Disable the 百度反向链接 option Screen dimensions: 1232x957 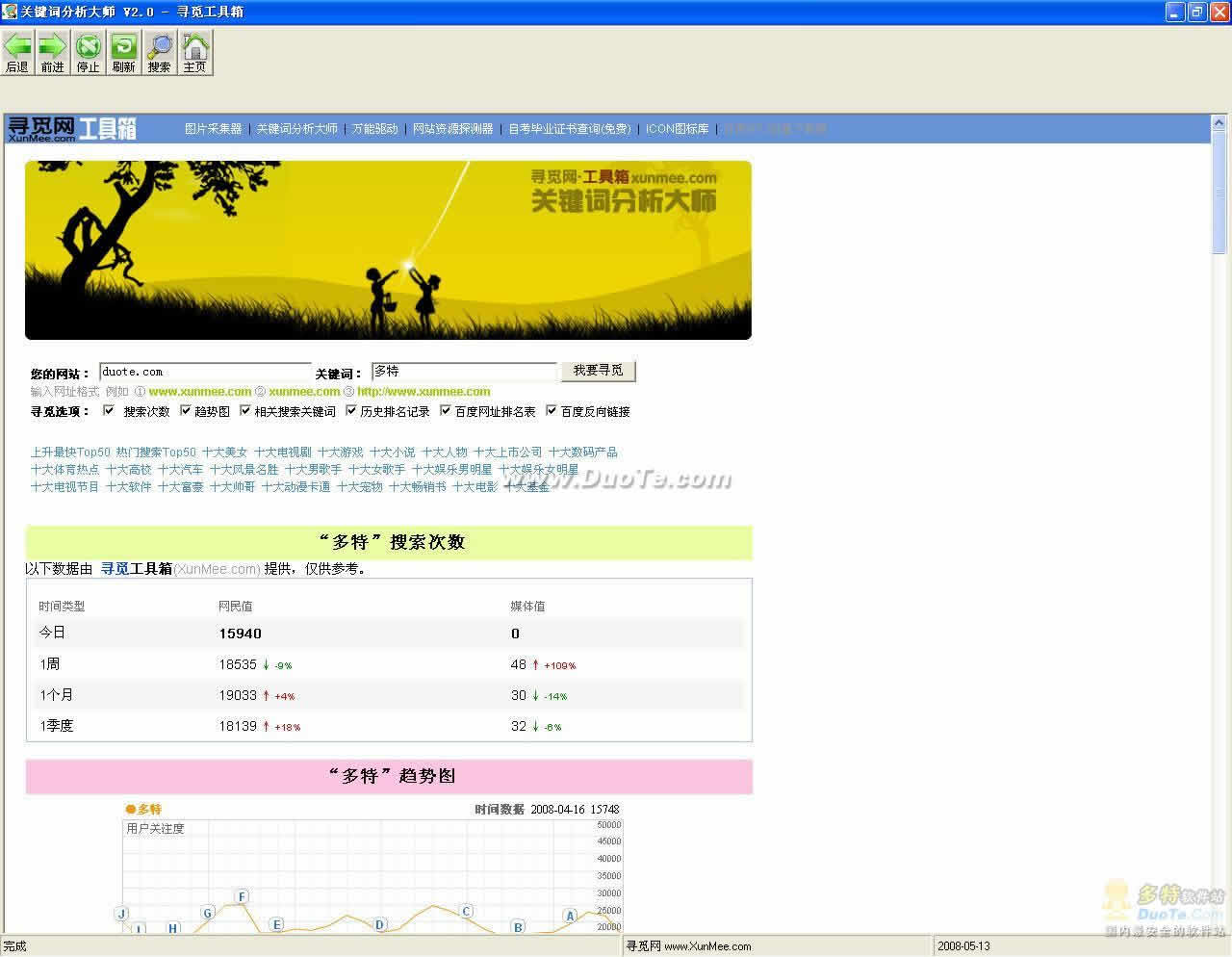552,410
